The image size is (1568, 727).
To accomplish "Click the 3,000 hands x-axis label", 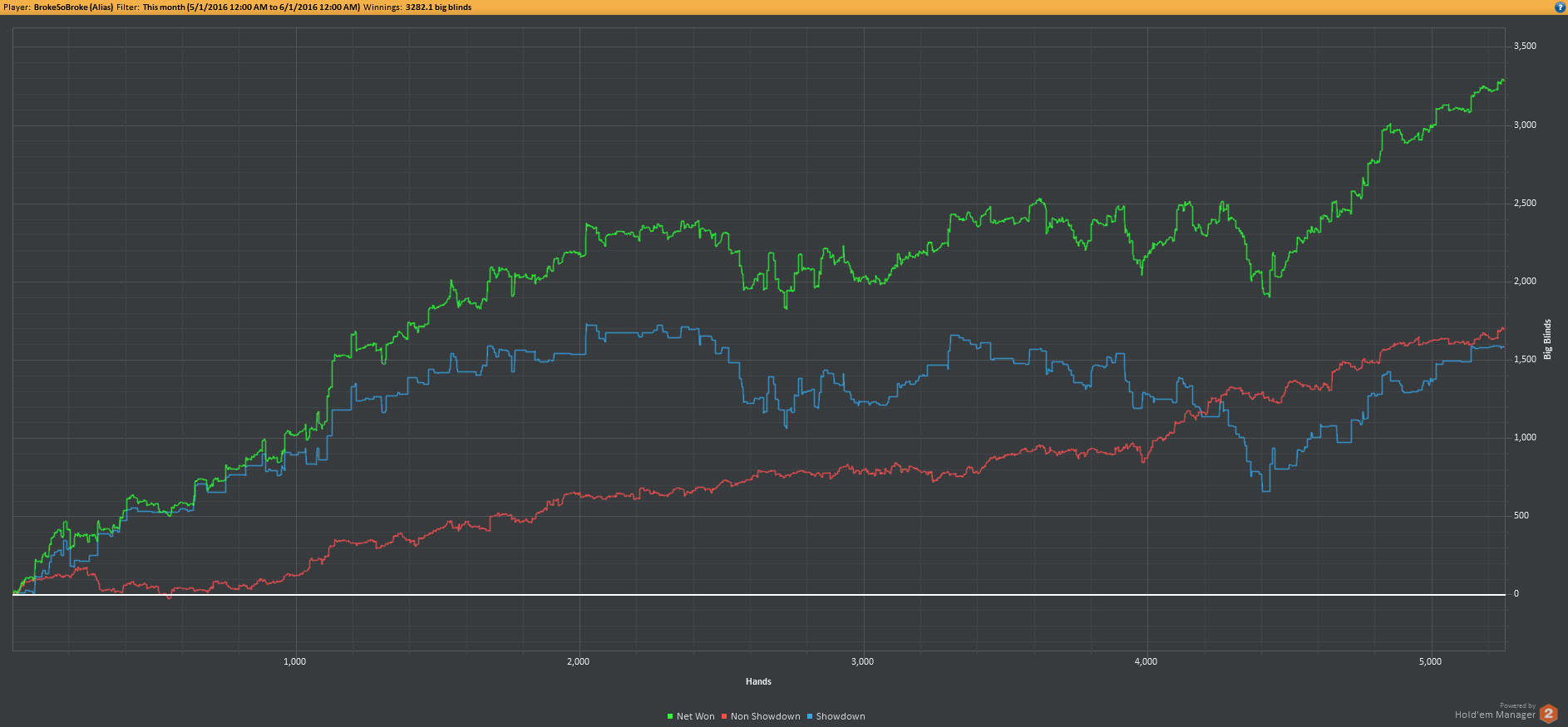I will click(862, 661).
